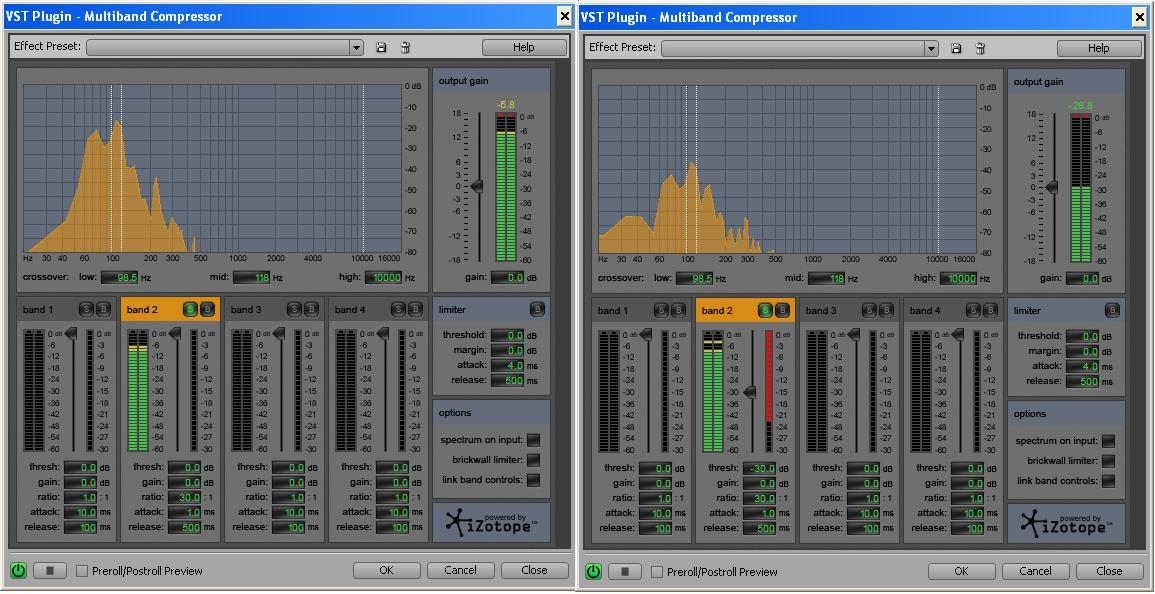Solo band 1 in the left window
The image size is (1155, 594).
pyautogui.click(x=86, y=310)
